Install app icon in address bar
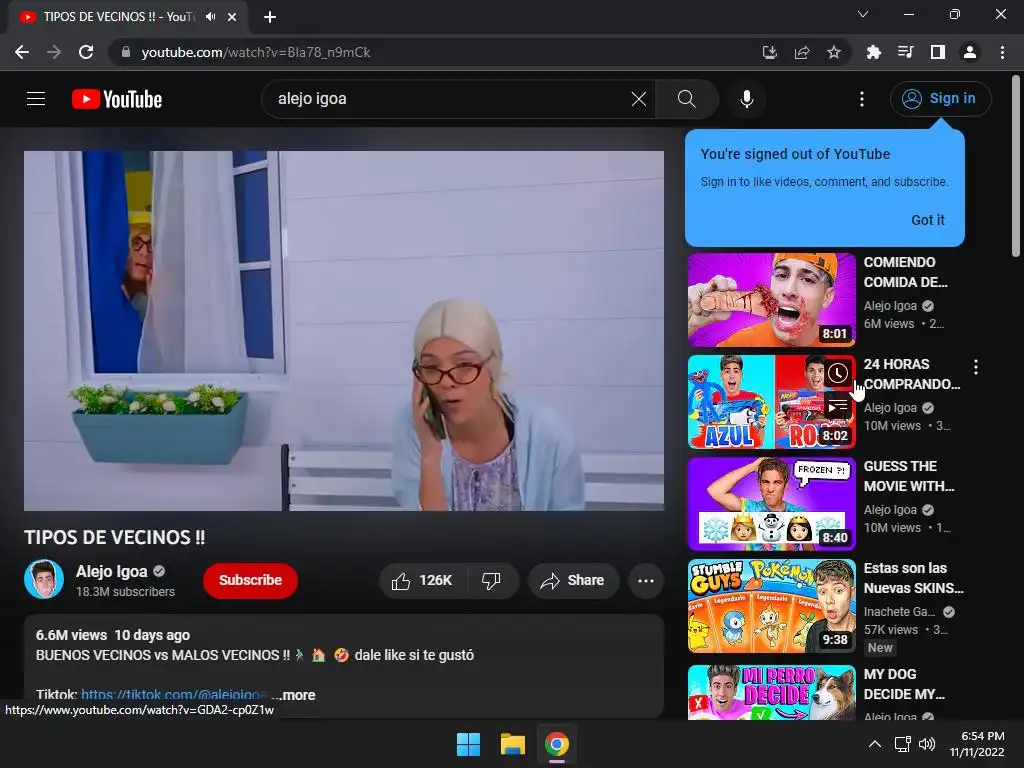 (x=770, y=52)
